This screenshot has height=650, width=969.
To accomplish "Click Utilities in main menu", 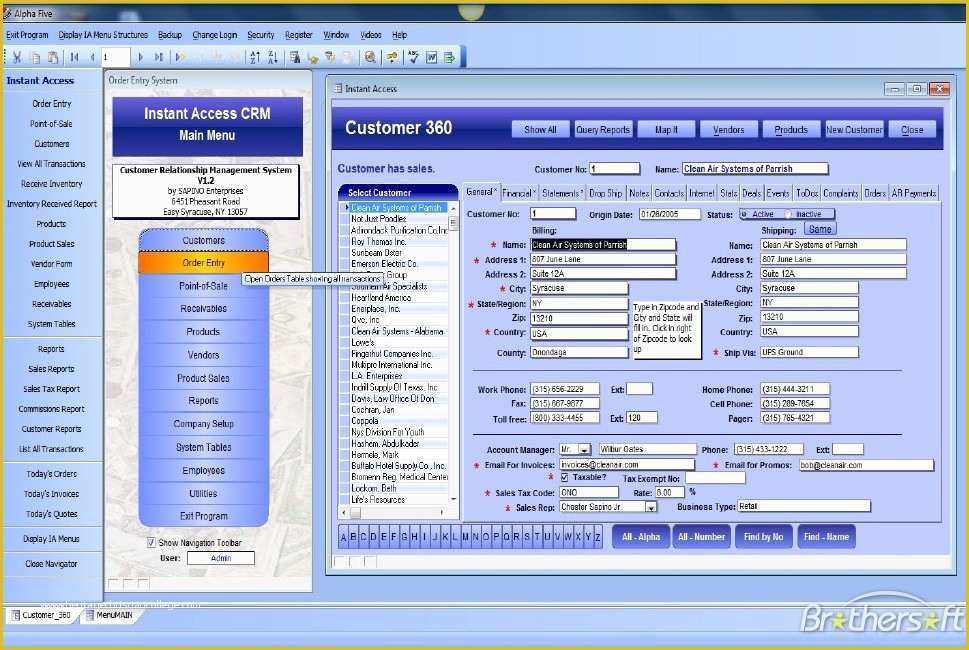I will [203, 494].
